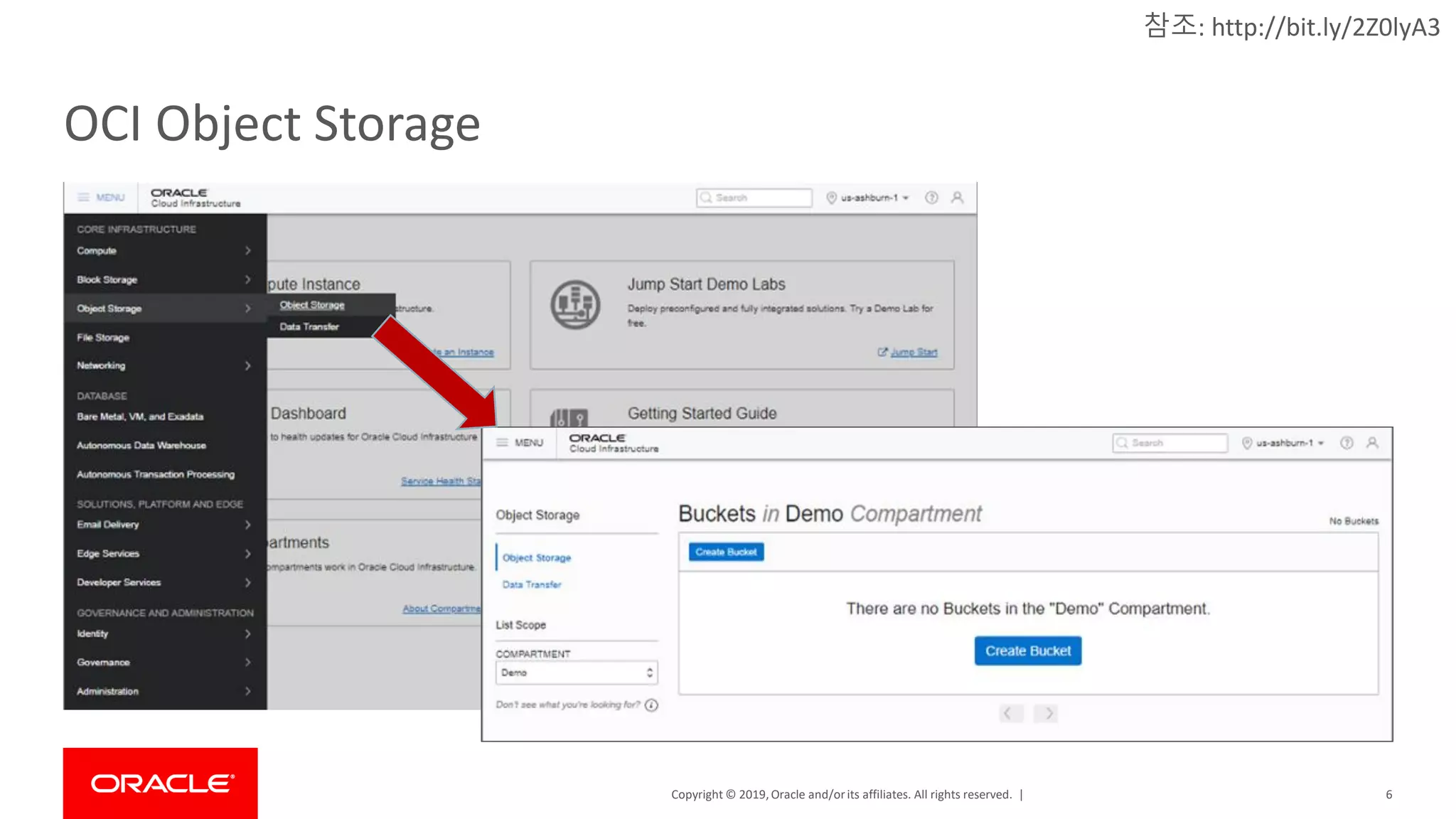Click the region pin icon in the Buckets window header
This screenshot has width=1456, height=819.
click(x=1247, y=443)
